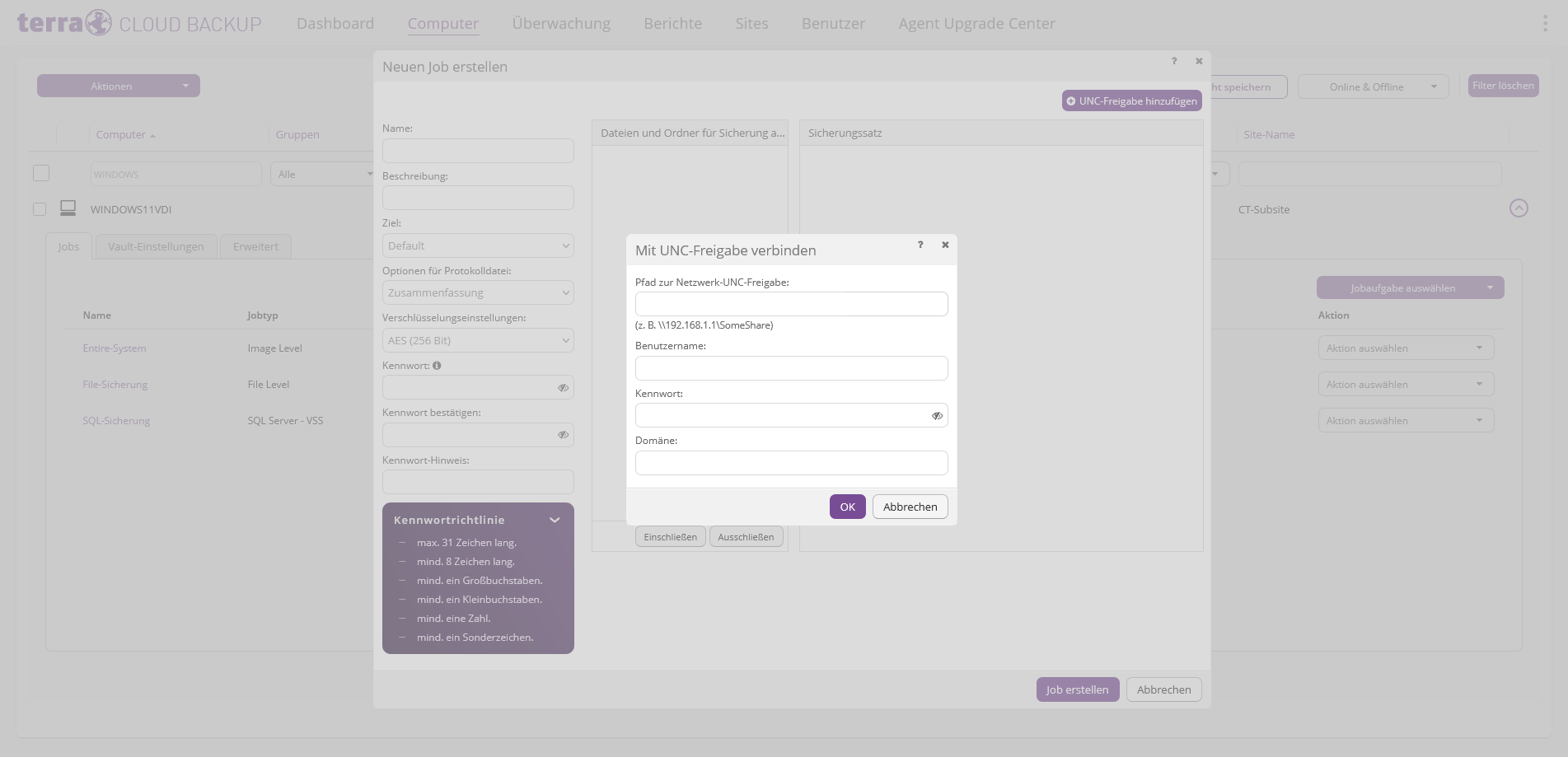Tick the WINDOWS11VDI row checkbox
The width and height of the screenshot is (1568, 757).
[x=40, y=209]
